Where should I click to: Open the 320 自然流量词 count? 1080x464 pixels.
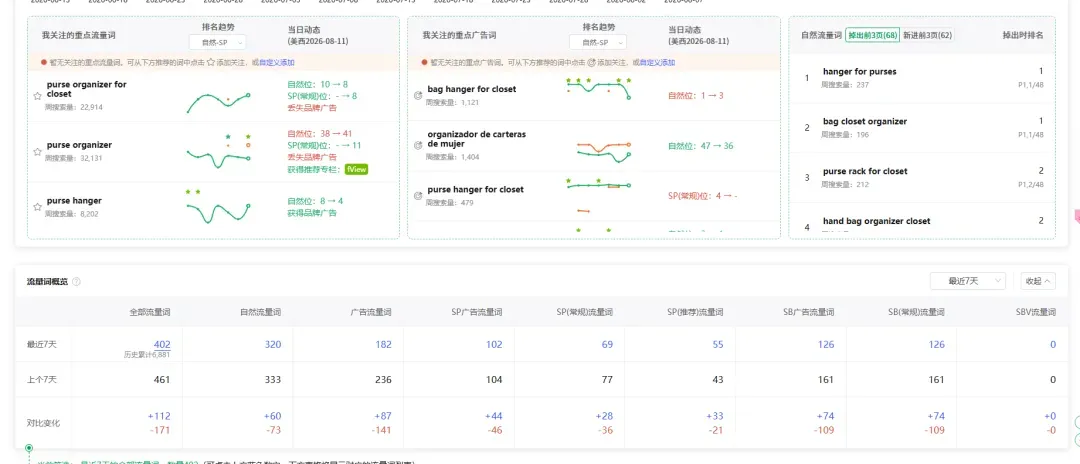click(273, 344)
